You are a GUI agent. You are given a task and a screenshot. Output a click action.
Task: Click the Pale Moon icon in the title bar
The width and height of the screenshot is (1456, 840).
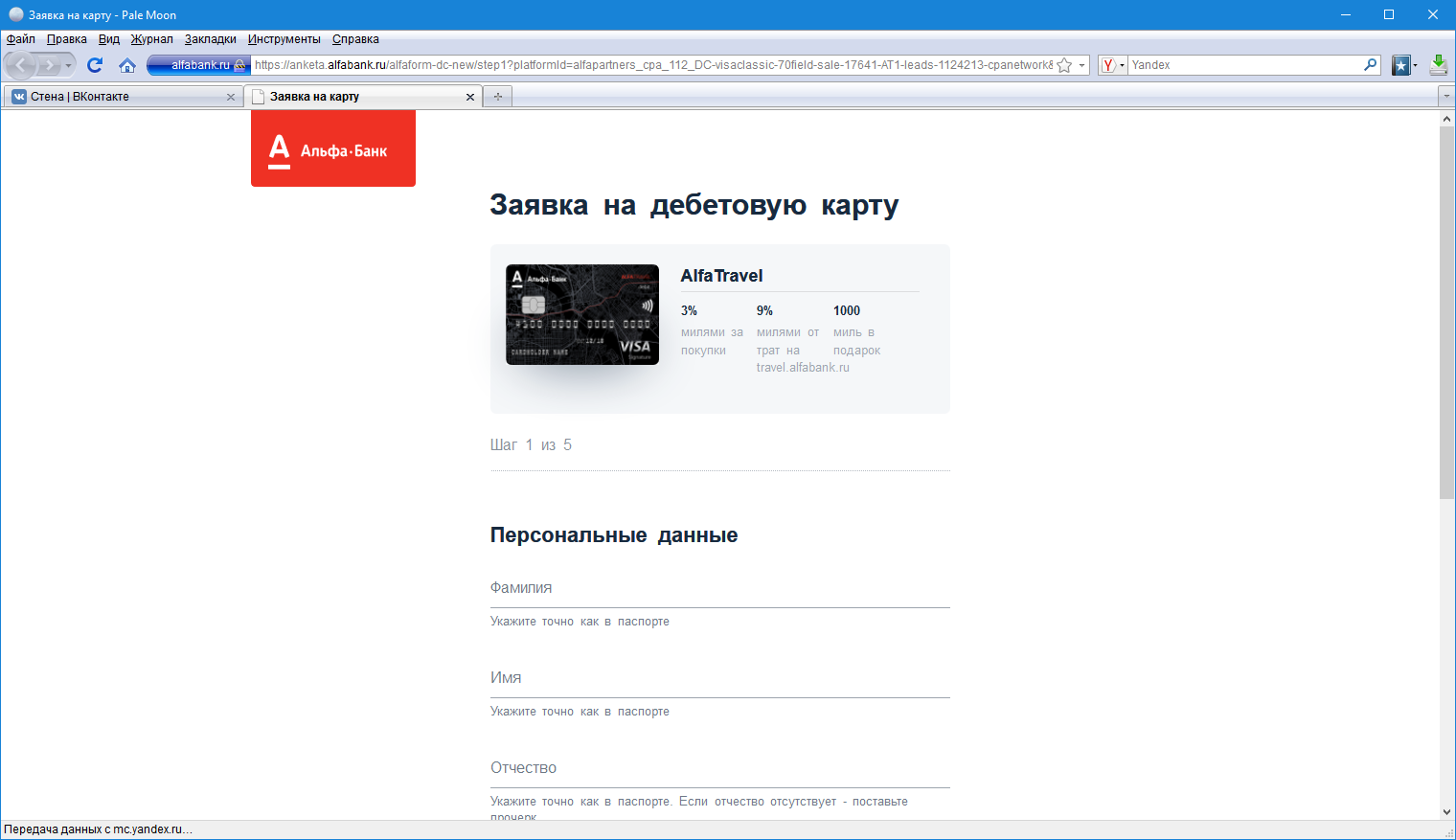pyautogui.click(x=15, y=14)
